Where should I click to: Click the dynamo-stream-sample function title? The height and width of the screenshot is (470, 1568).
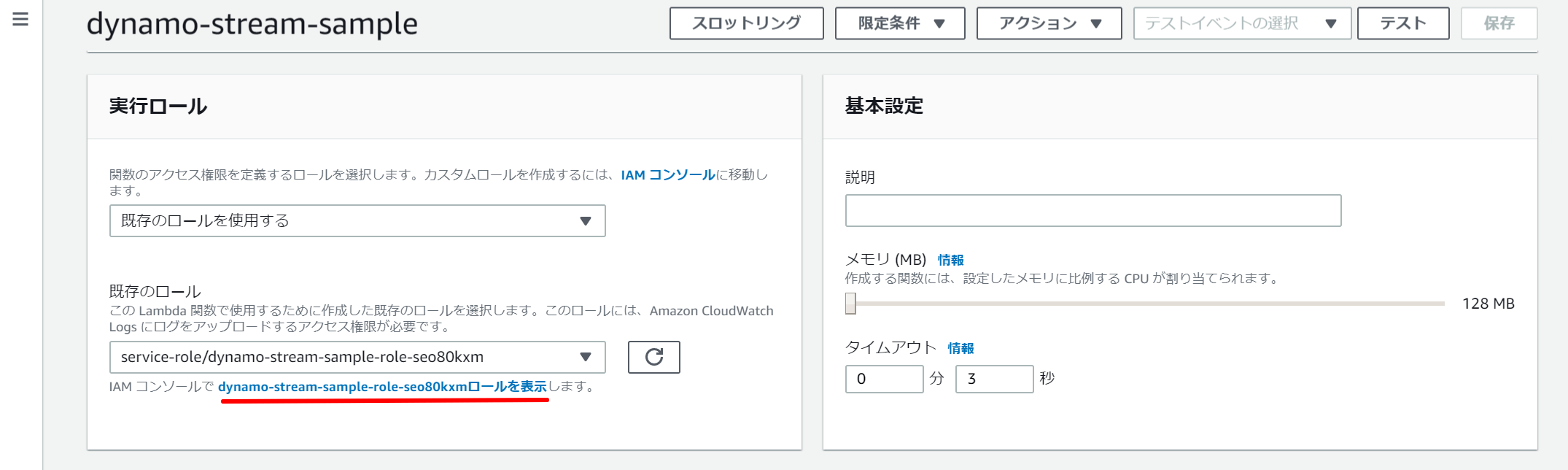[x=252, y=24]
